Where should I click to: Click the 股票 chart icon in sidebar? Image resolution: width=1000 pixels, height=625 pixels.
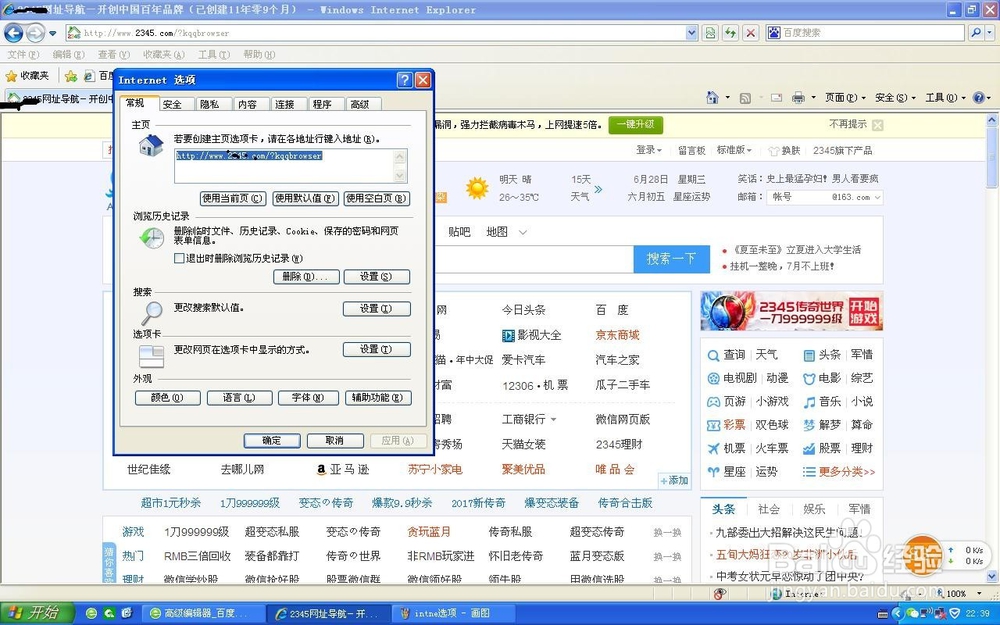(x=809, y=449)
